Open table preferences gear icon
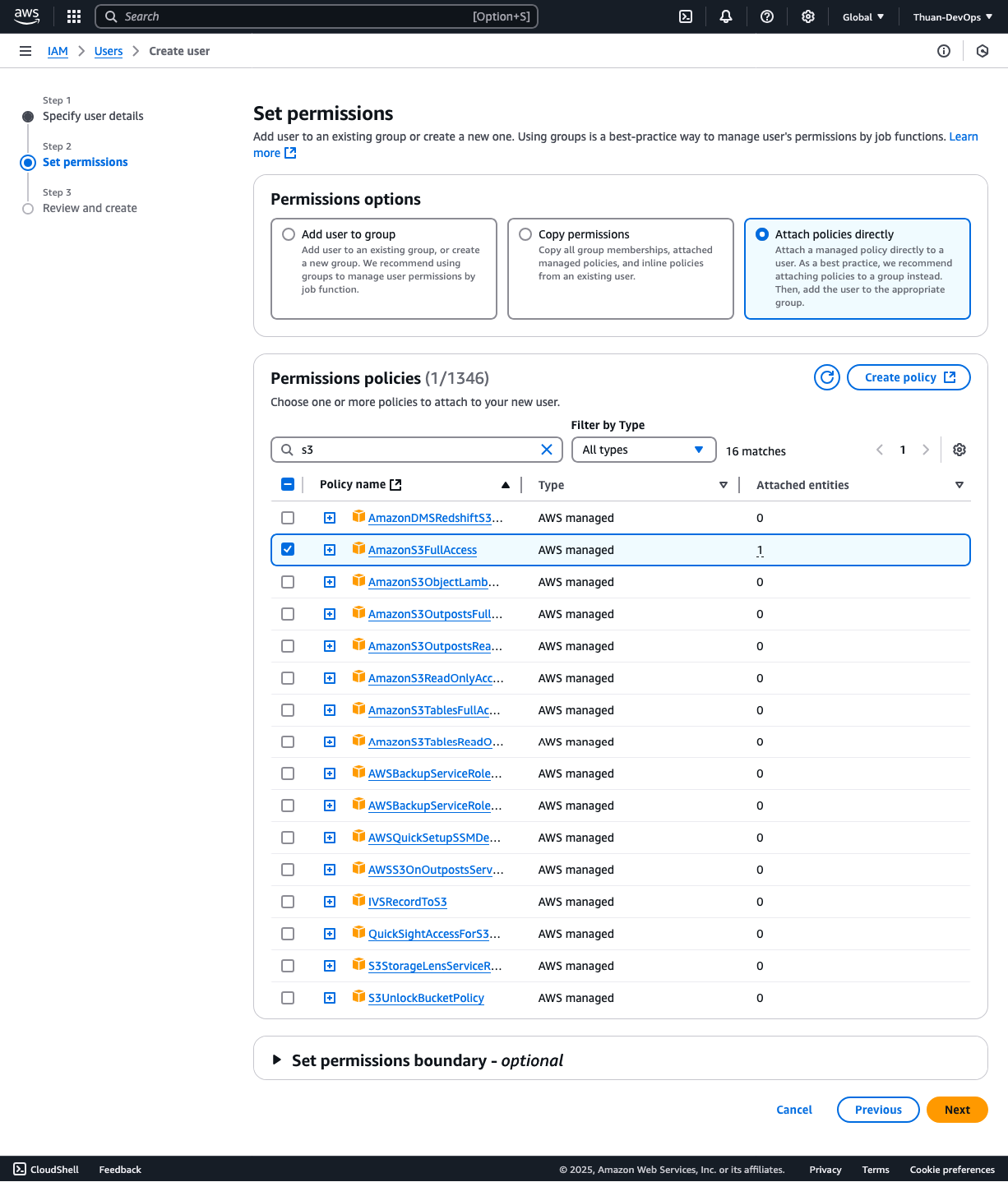This screenshot has width=1008, height=1182. pyautogui.click(x=959, y=450)
